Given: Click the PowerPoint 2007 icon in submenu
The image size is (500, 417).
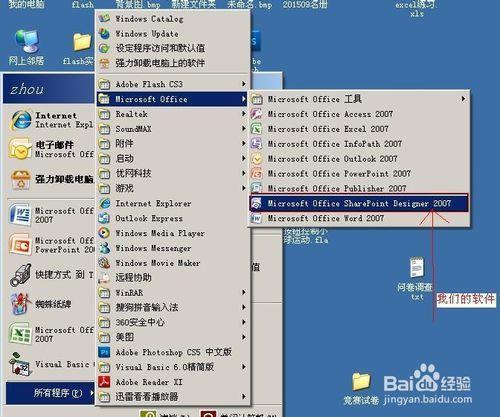Looking at the screenshot, I should pos(256,173).
